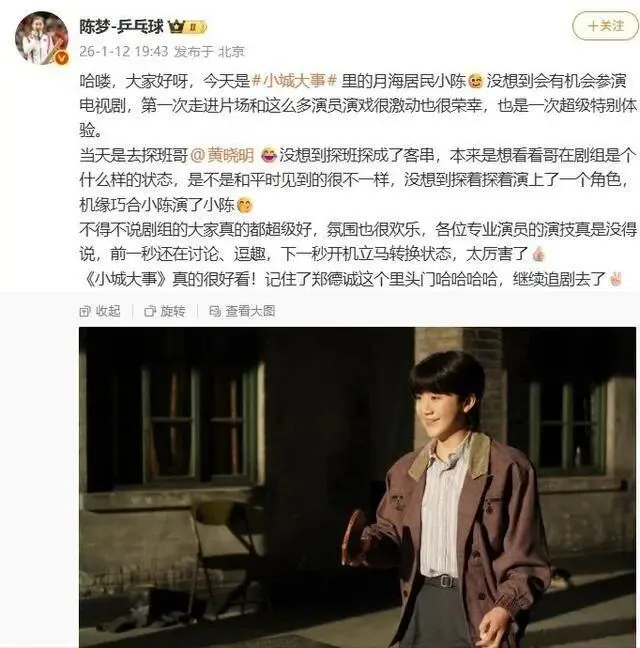
Task: Click the 发布于 北京 location text
Action: [209, 51]
